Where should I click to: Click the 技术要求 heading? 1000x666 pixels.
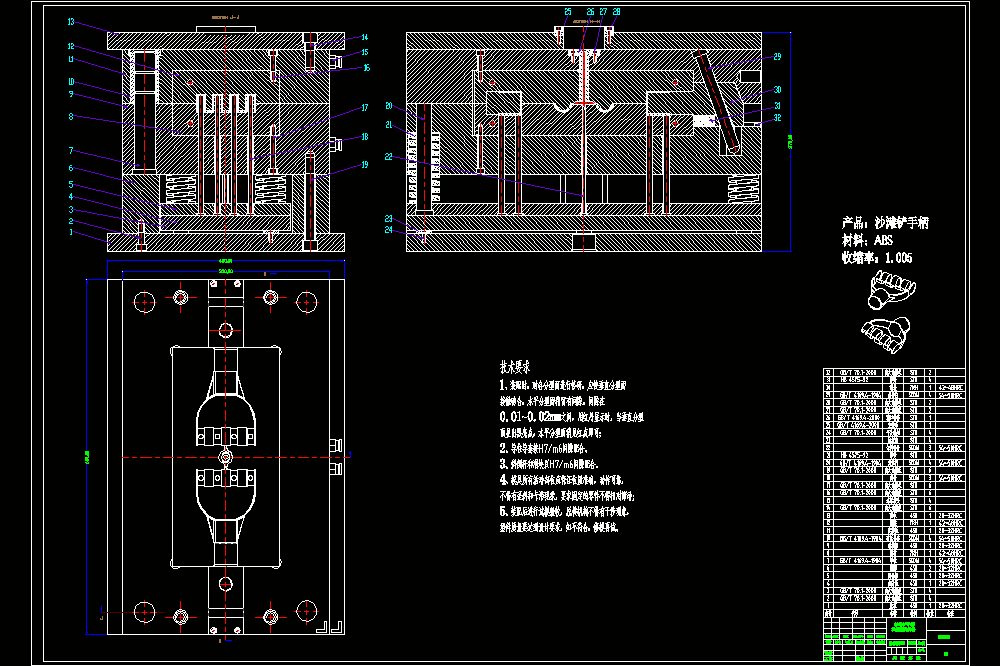pyautogui.click(x=515, y=367)
